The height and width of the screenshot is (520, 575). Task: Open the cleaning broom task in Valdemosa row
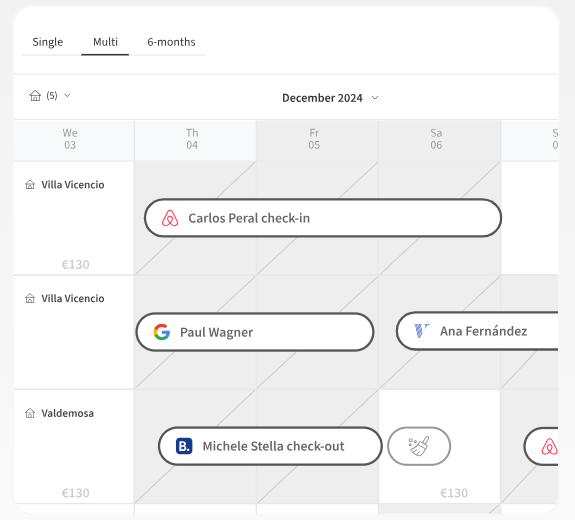coord(419,446)
